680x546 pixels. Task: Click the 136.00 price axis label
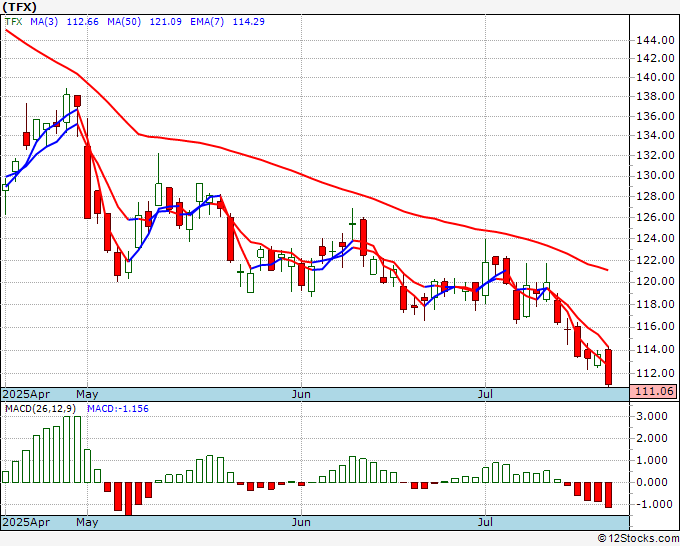click(655, 116)
